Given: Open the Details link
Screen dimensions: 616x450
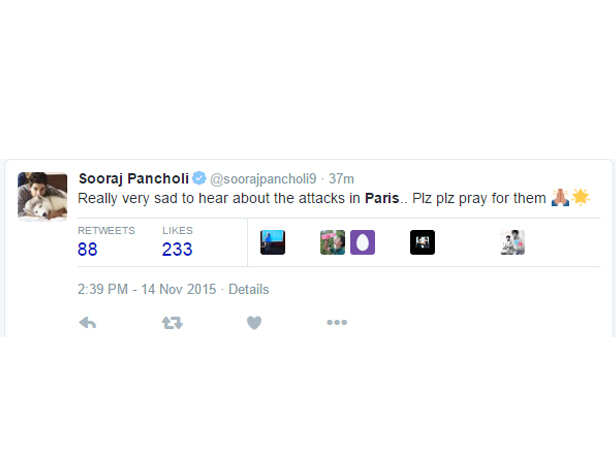Looking at the screenshot, I should [249, 289].
